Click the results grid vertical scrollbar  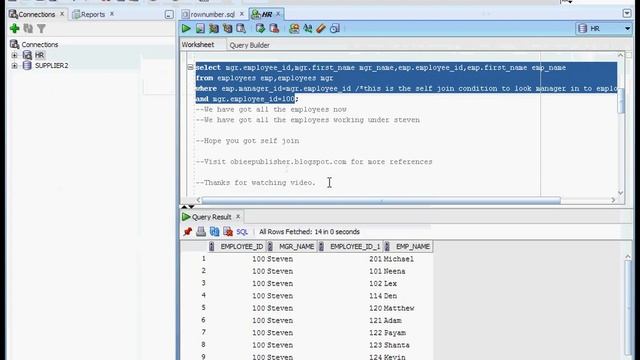pos(628,307)
